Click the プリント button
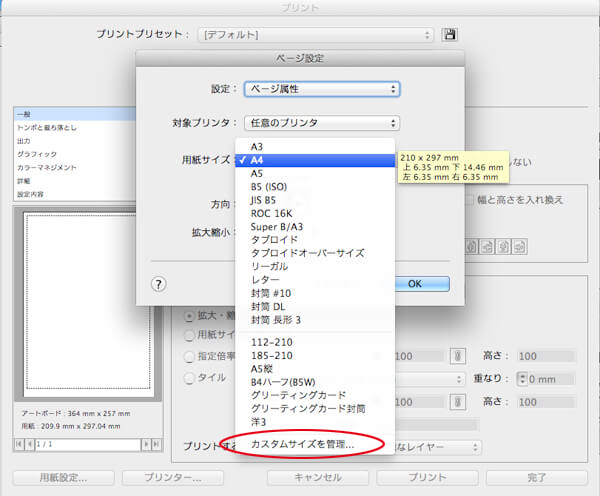 427,478
